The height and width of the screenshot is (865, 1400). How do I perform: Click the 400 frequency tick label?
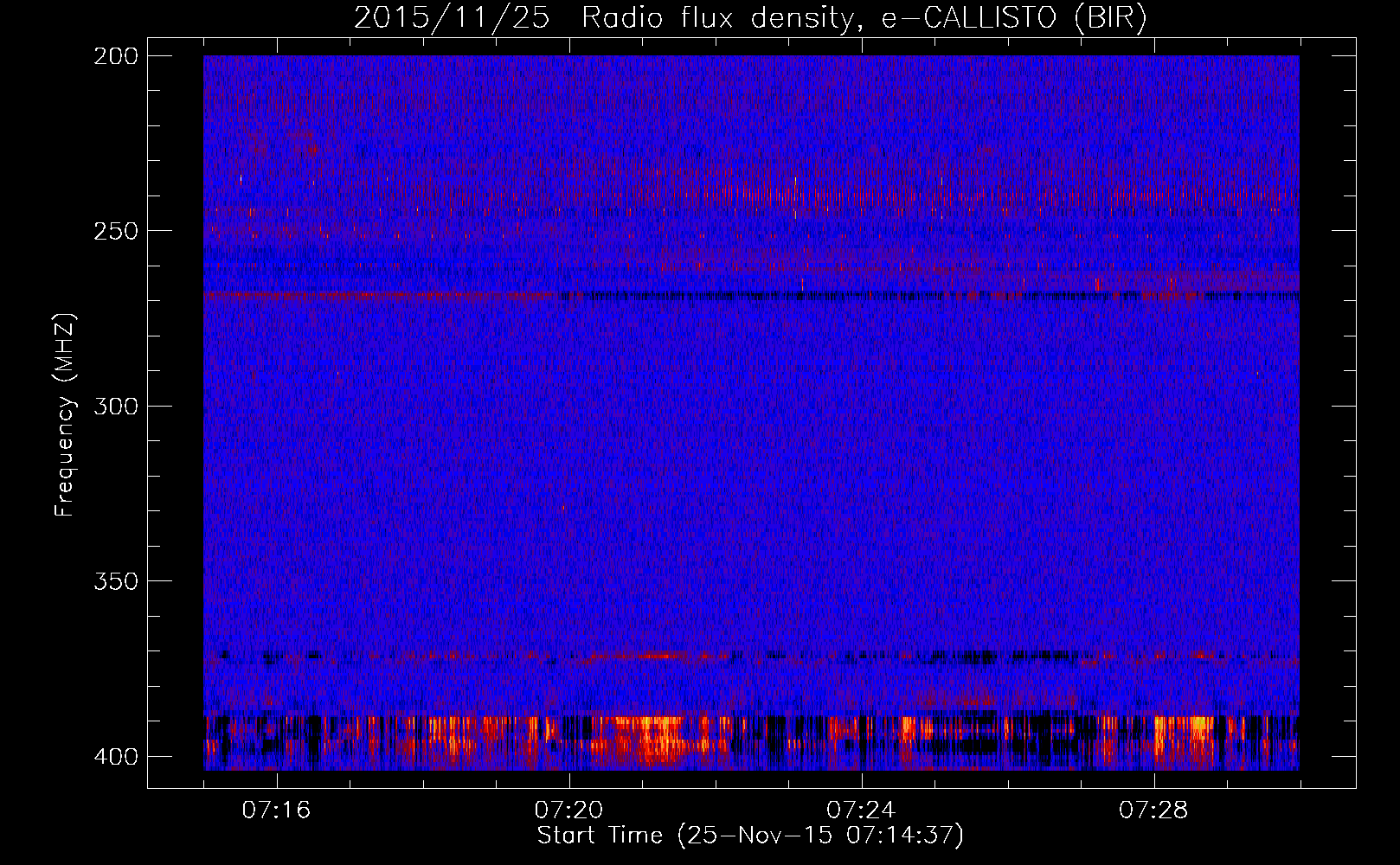coord(115,757)
